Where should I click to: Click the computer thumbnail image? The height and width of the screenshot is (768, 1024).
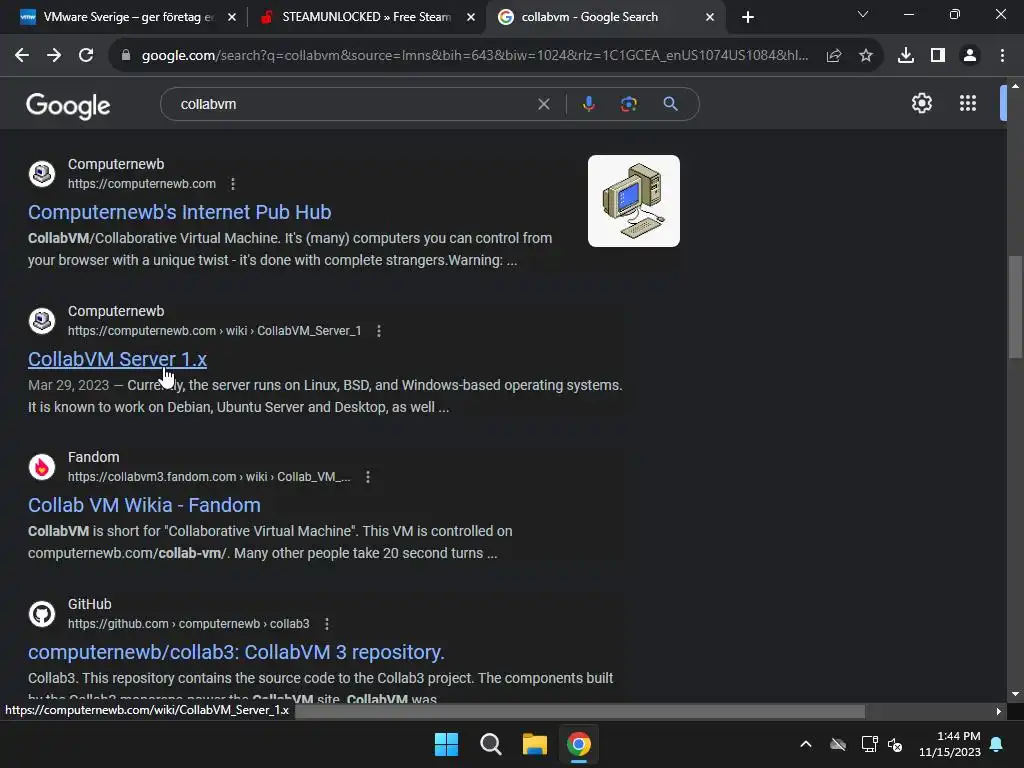click(x=633, y=201)
